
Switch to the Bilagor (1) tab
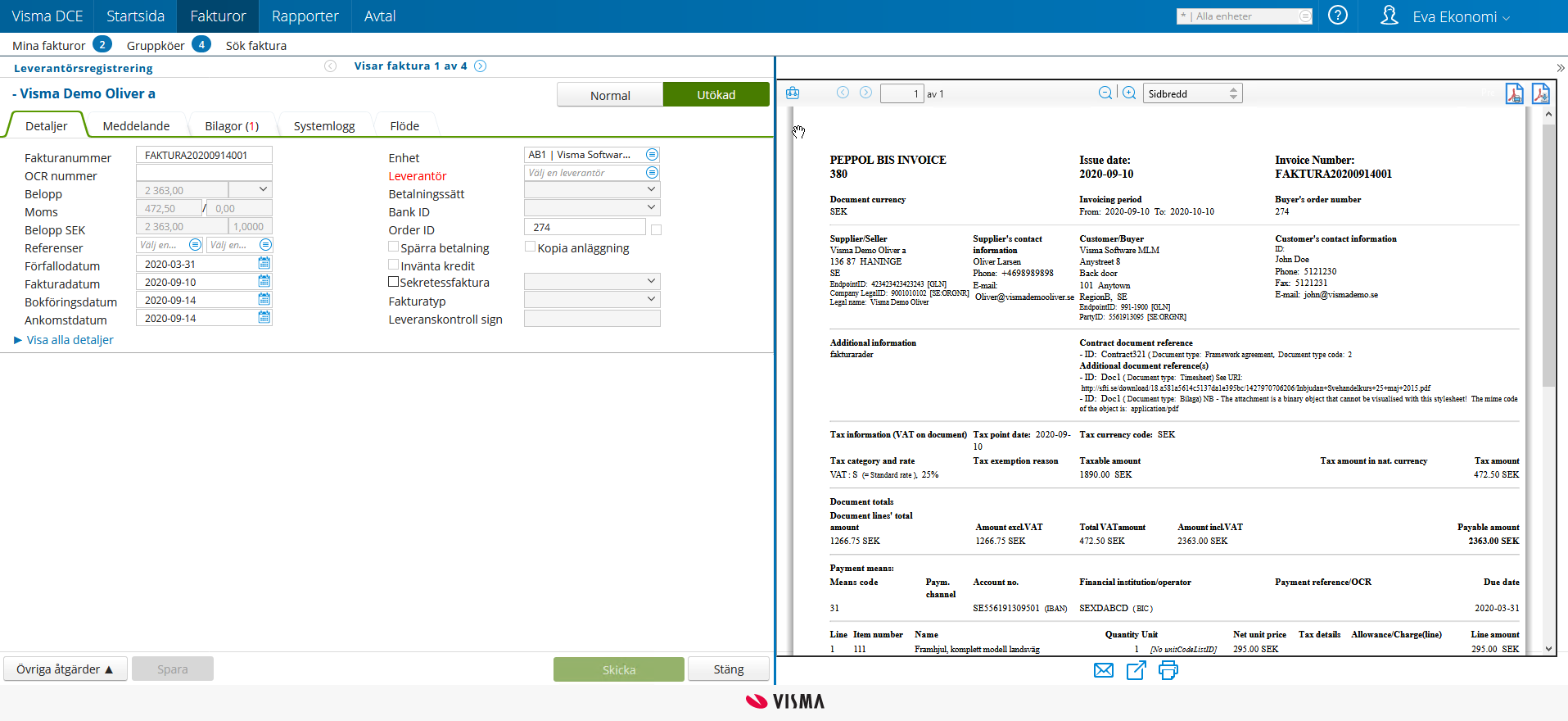(232, 126)
